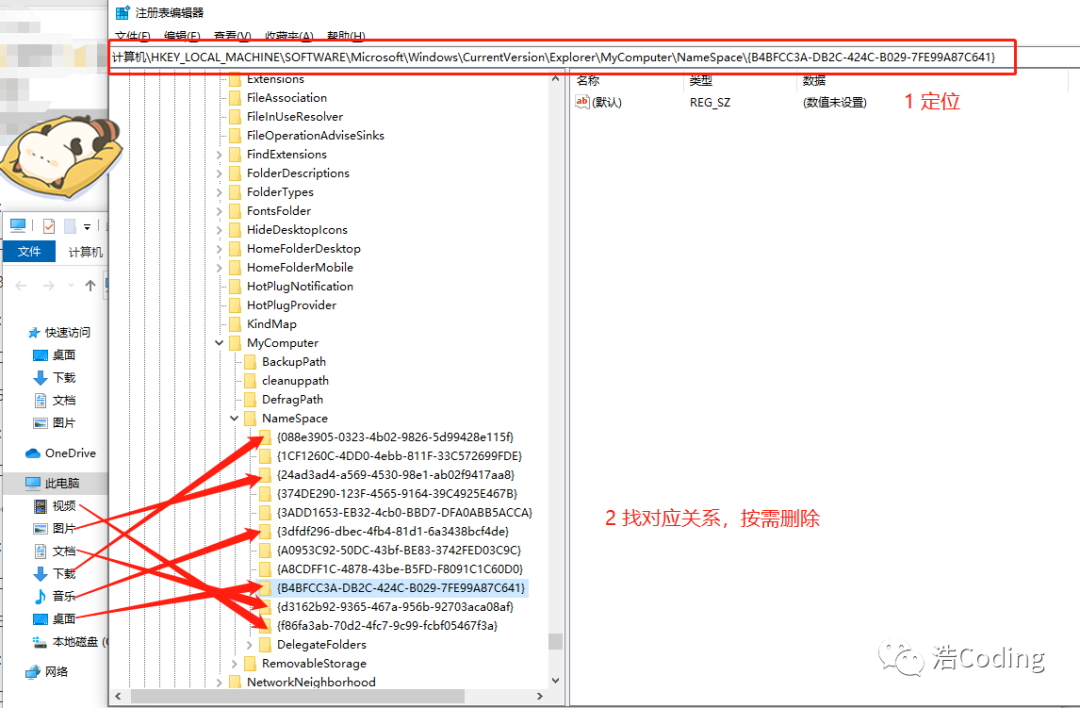Select key {3ADD1653-EB32-4cb0-BBD7-DFA0ABB5ACCA}
The height and width of the screenshot is (708, 1080).
[x=404, y=512]
